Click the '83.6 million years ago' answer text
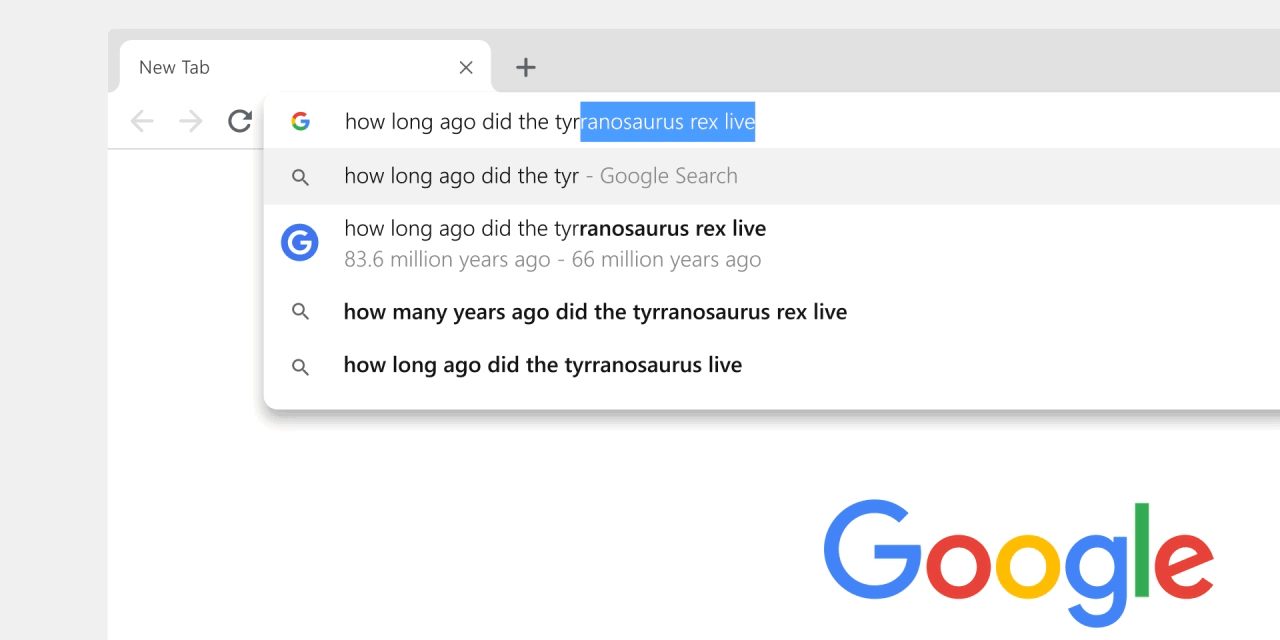The width and height of the screenshot is (1280, 640). (x=447, y=260)
